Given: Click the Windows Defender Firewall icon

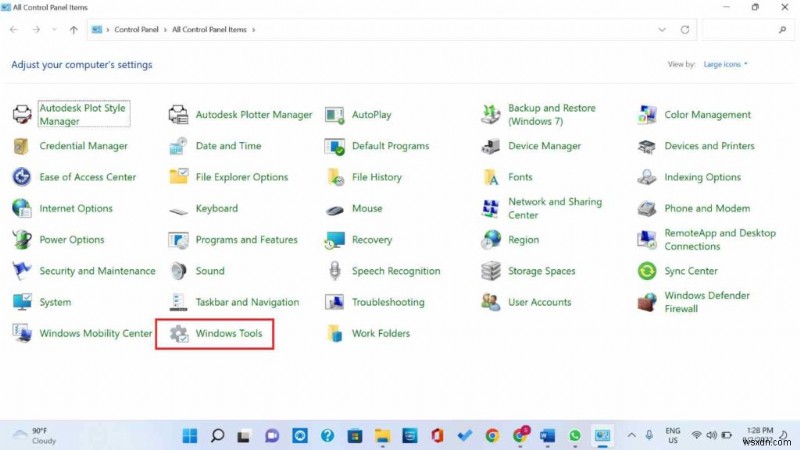Looking at the screenshot, I should click(x=646, y=302).
